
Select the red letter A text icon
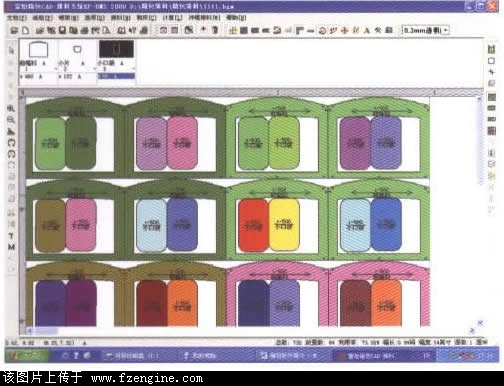pyautogui.click(x=367, y=30)
